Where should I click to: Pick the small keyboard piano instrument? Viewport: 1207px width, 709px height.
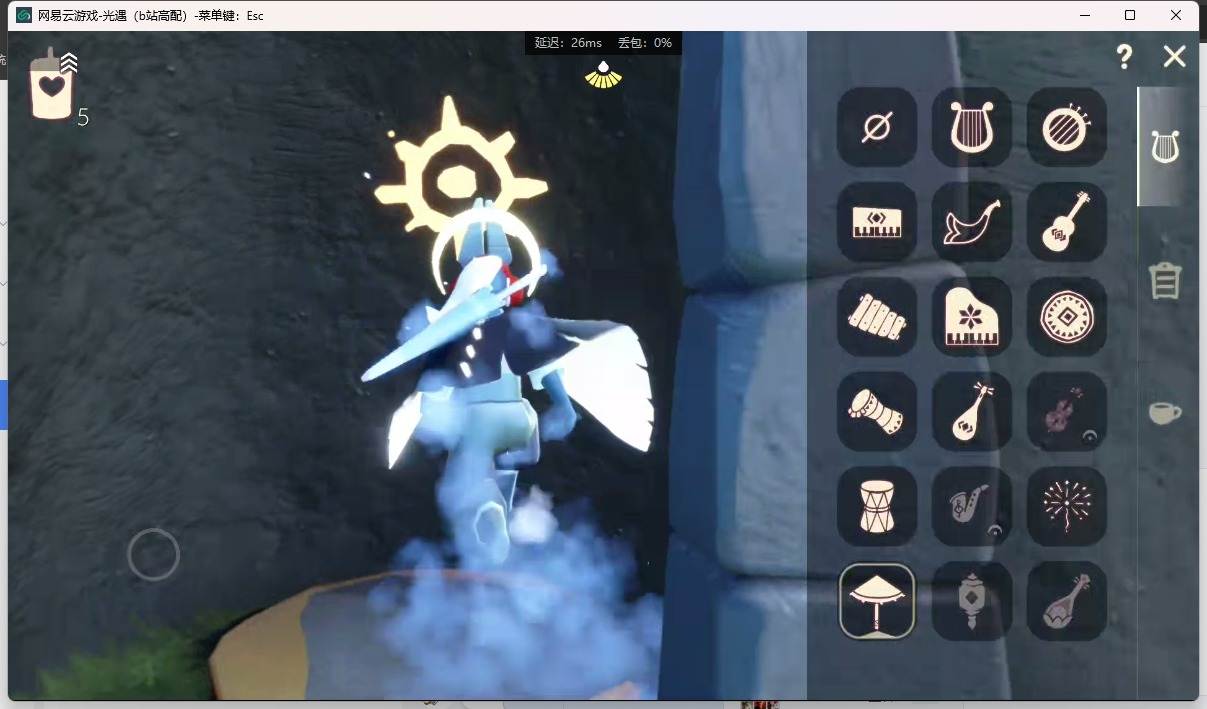[x=877, y=222]
